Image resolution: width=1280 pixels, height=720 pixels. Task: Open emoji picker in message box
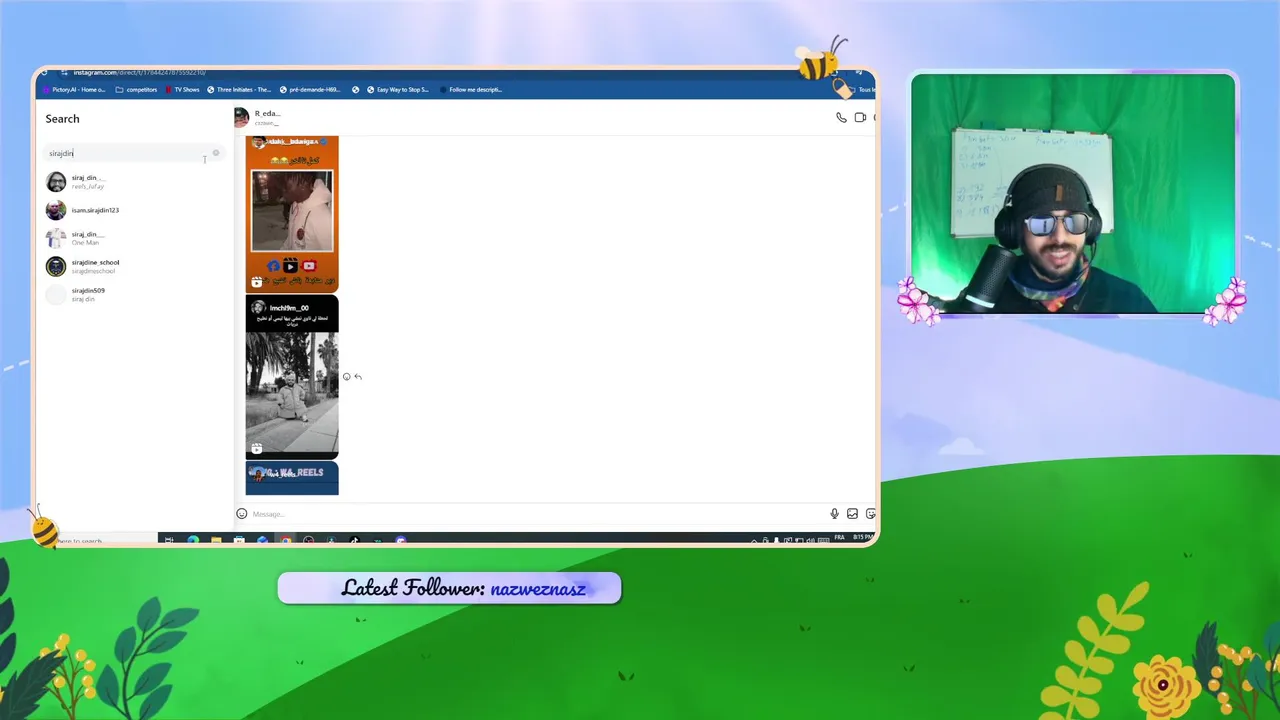point(241,514)
